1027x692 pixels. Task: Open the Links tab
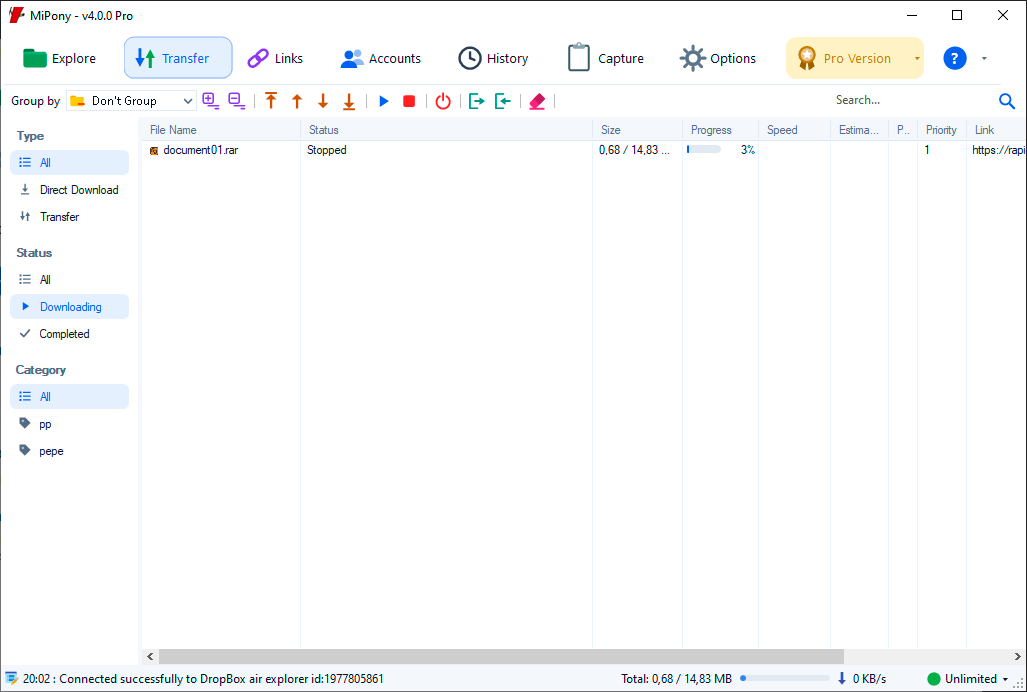click(274, 58)
